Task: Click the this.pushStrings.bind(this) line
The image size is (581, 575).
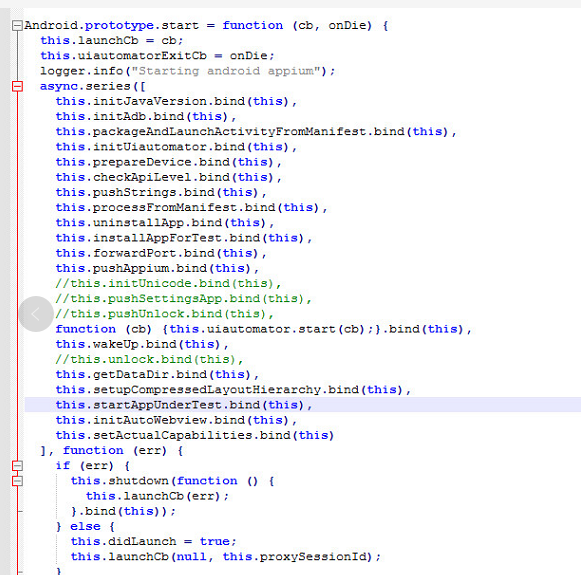Action: point(161,193)
